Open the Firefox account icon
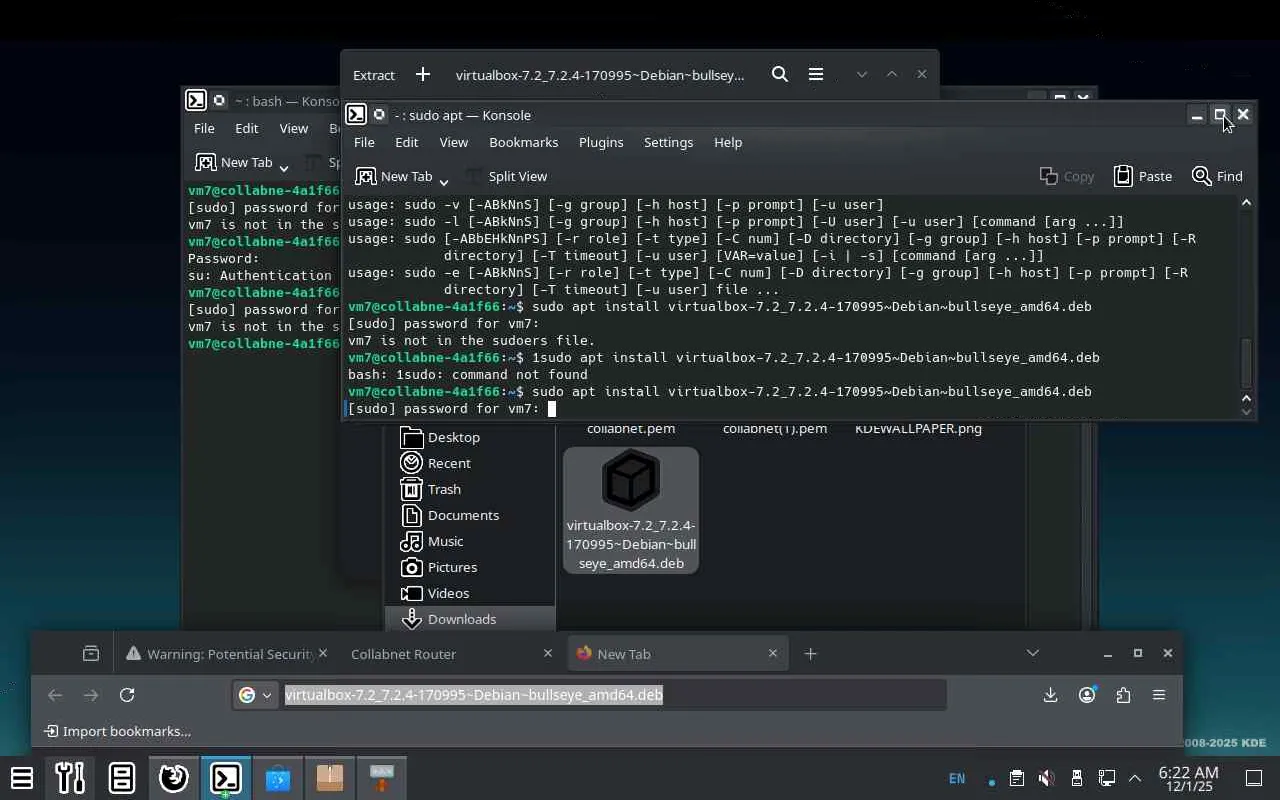 click(x=1087, y=695)
